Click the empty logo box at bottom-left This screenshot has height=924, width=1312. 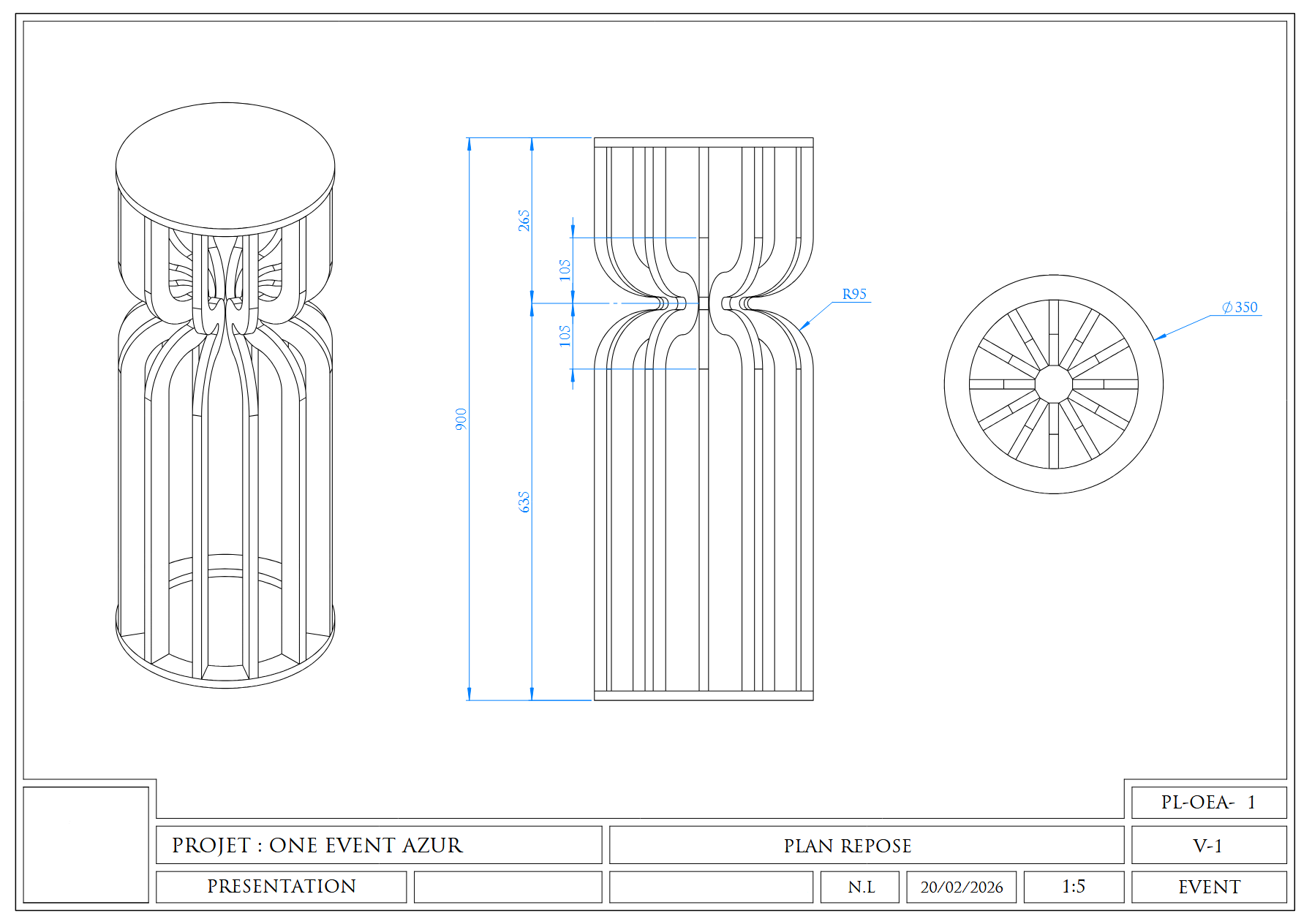coord(86,844)
